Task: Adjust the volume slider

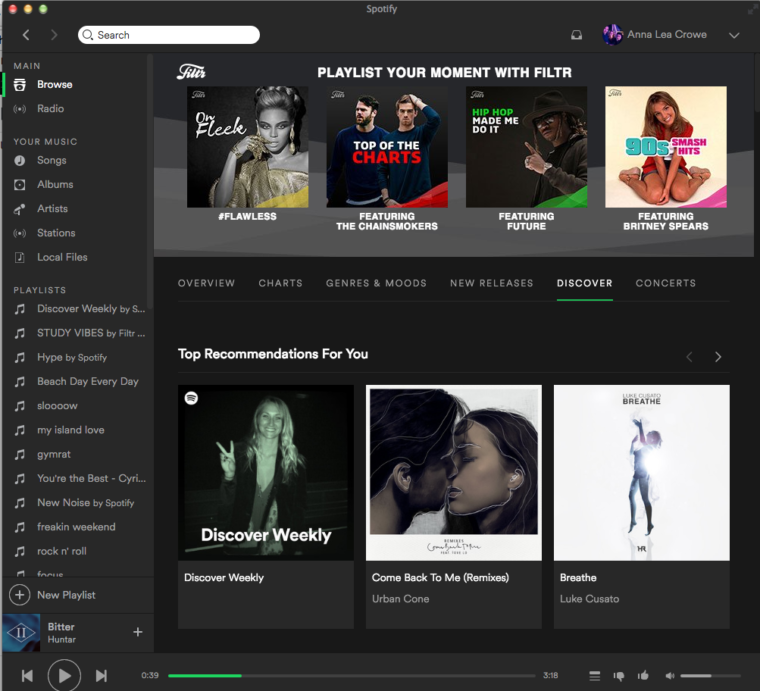Action: click(x=711, y=675)
